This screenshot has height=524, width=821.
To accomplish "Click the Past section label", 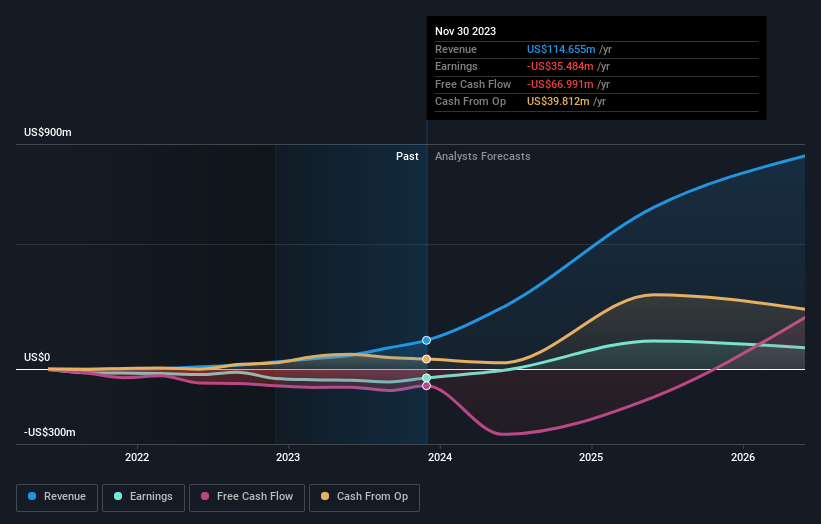I will [407, 157].
